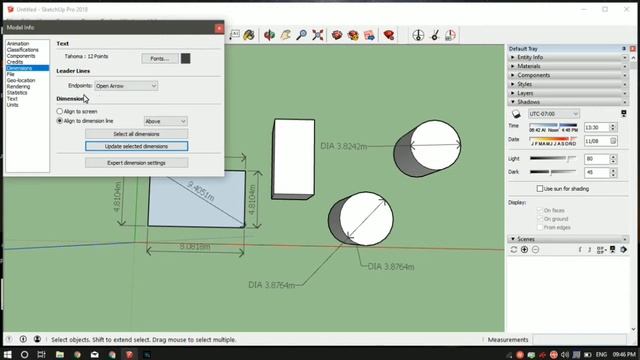Expand the Components panel
Viewport: 640px width, 360px height.
[567, 75]
